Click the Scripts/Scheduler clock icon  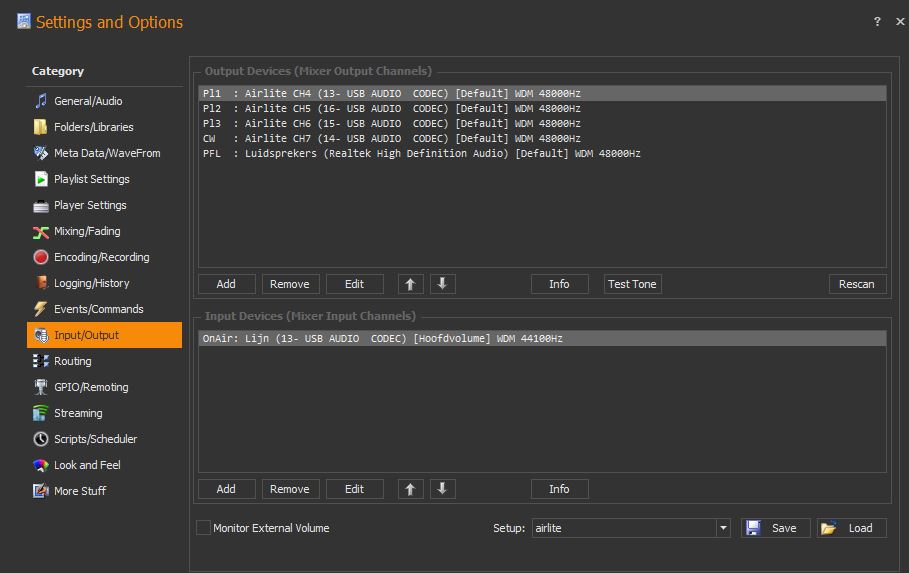[41, 439]
